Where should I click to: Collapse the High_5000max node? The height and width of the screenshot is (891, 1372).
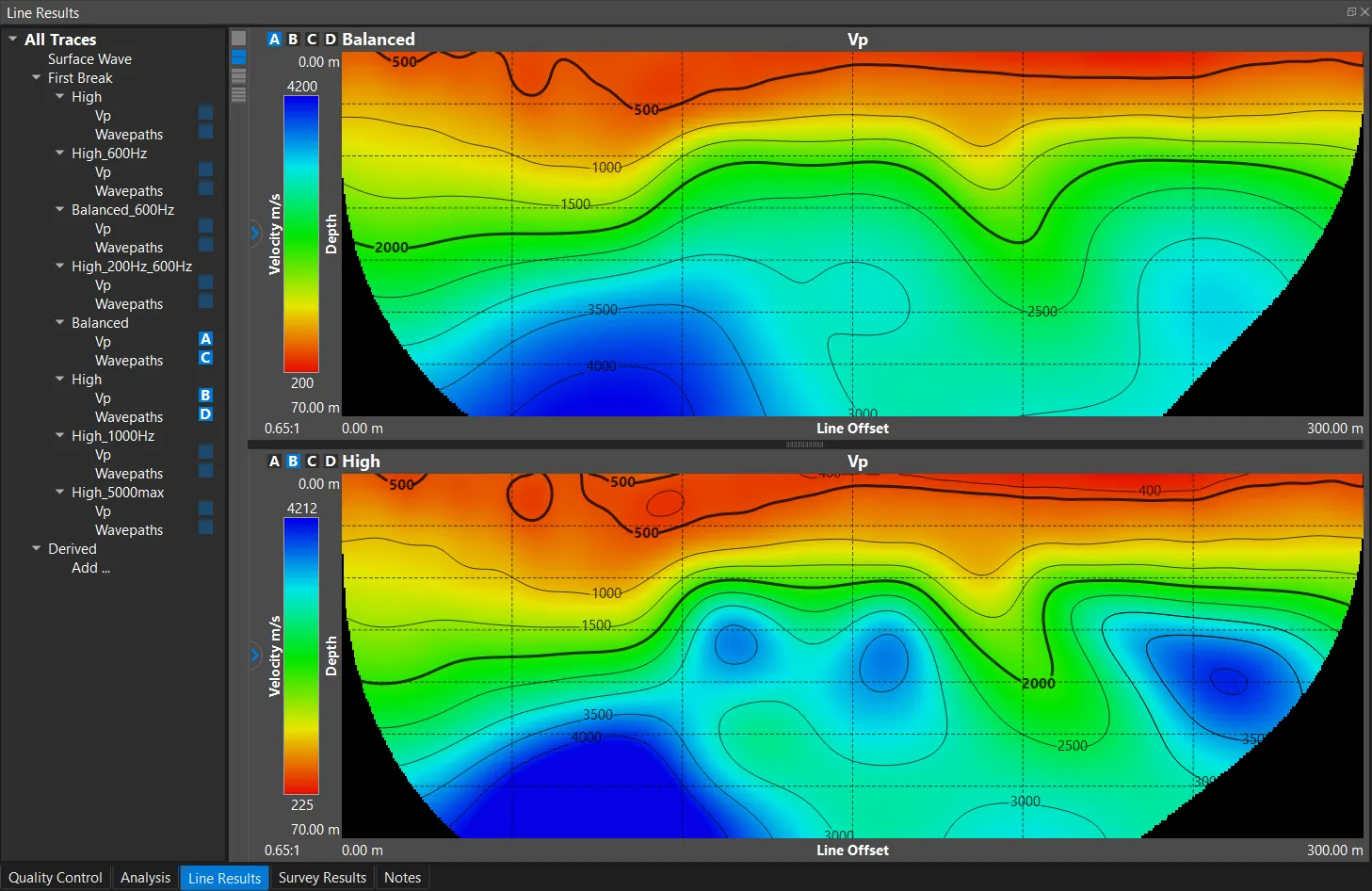tap(60, 492)
